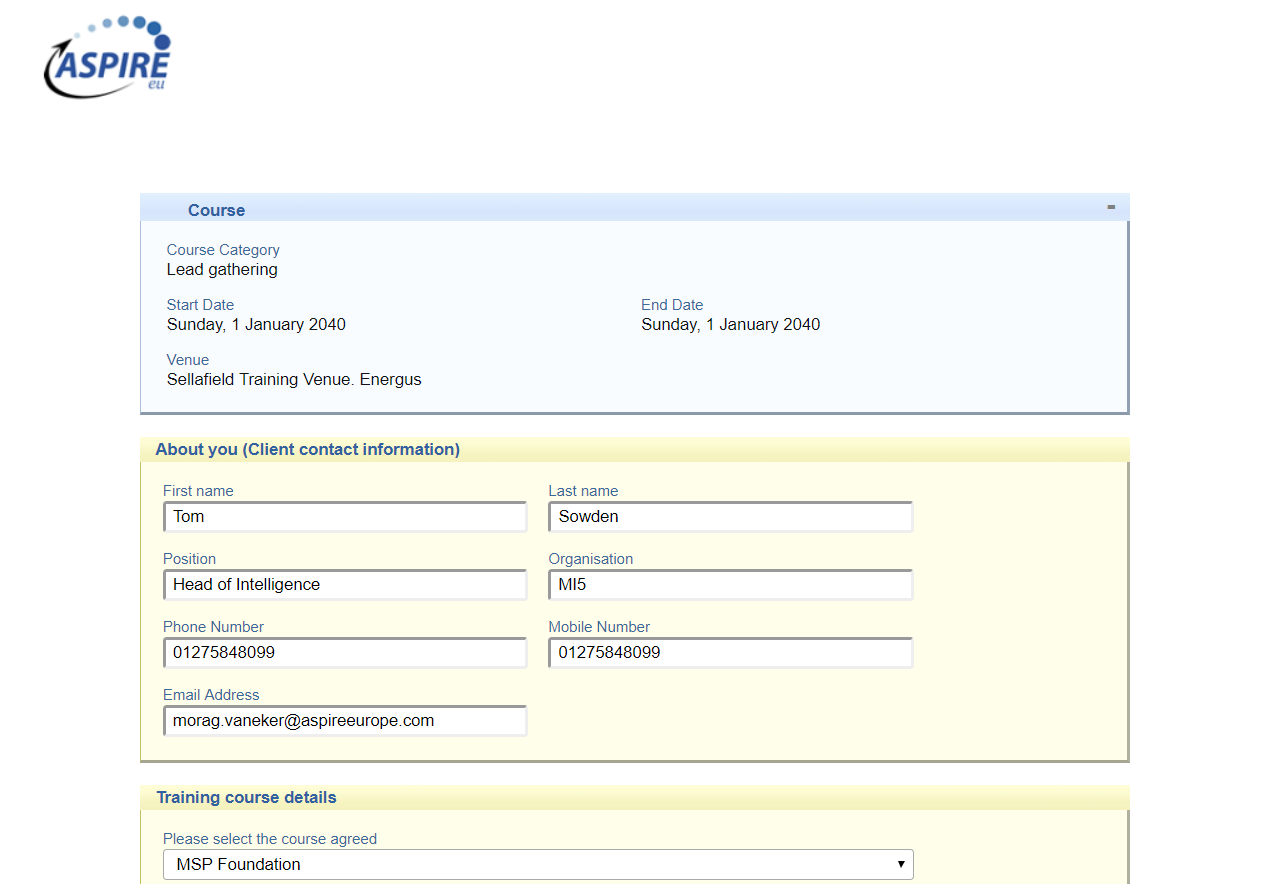Click the Course panel header title
Screen dimensions: 1278x884
click(x=216, y=210)
